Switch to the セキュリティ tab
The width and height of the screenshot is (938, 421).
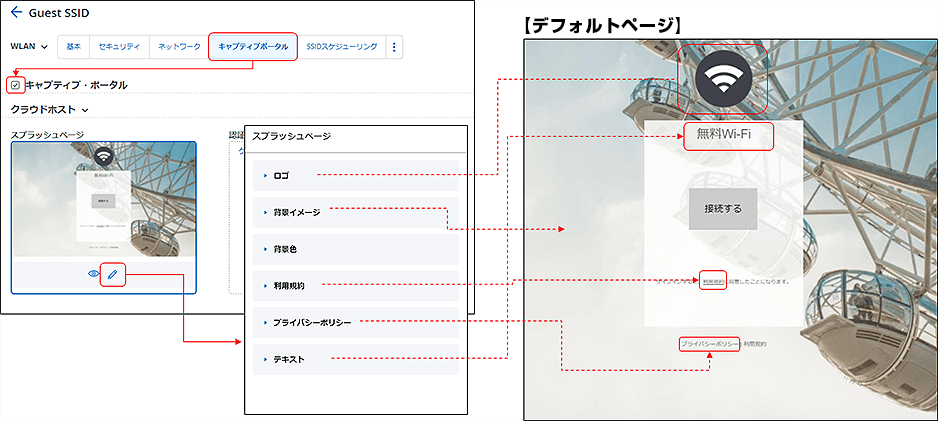coord(119,47)
